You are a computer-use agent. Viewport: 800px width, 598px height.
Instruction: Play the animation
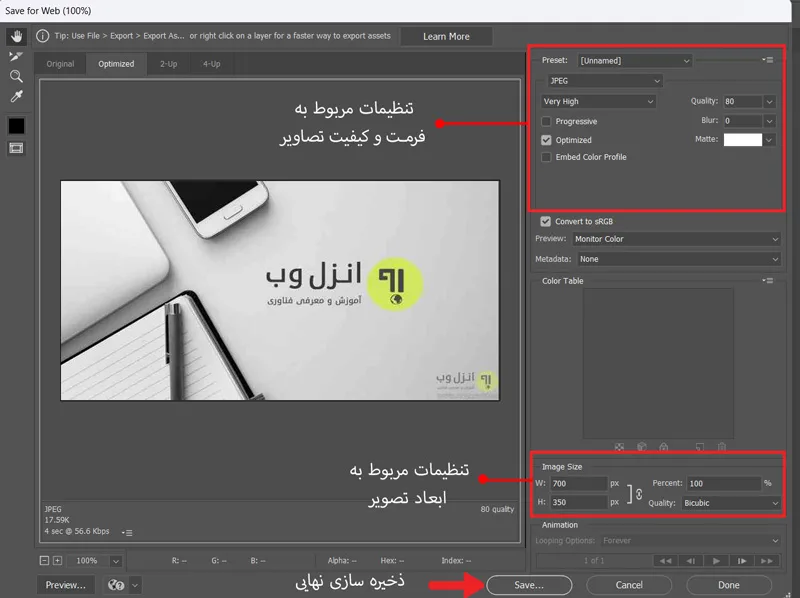coord(716,561)
